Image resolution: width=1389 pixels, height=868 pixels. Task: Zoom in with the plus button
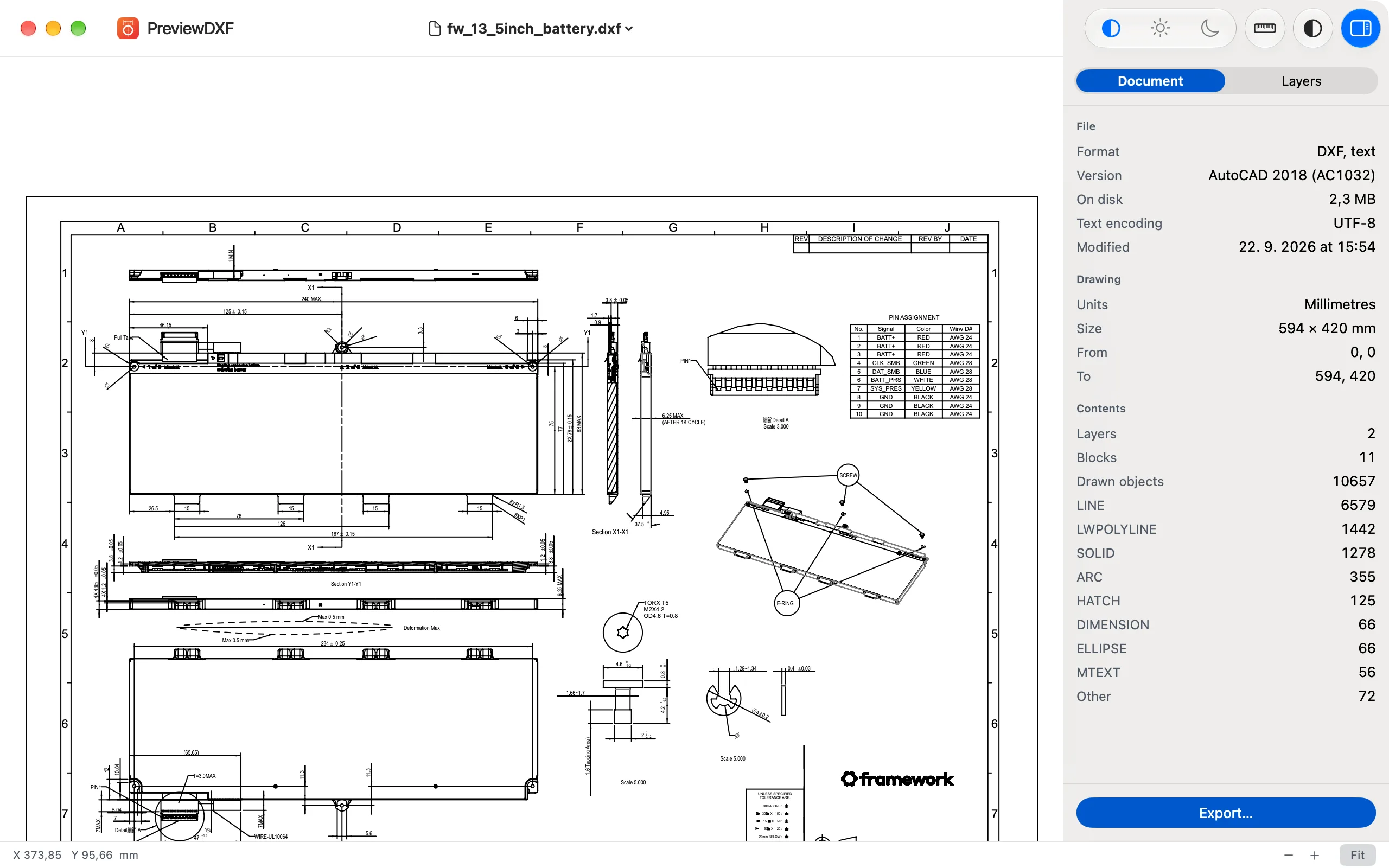click(x=1314, y=855)
